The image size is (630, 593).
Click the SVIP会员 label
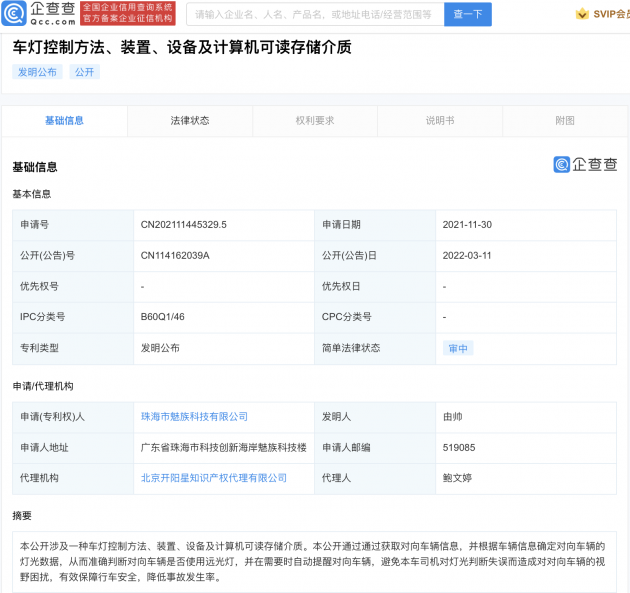(x=611, y=14)
